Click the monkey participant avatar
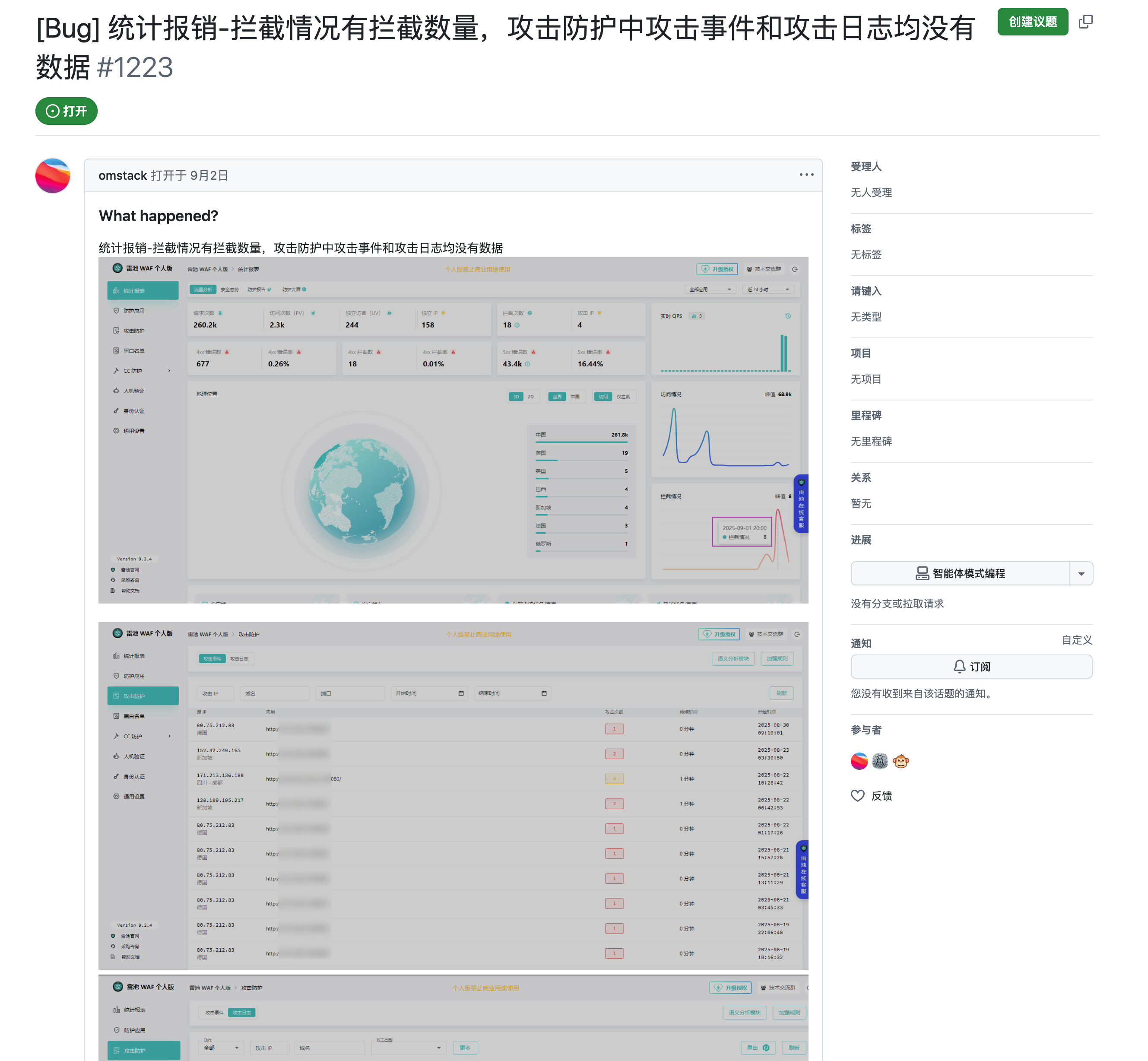The image size is (1148, 1061). click(x=901, y=761)
